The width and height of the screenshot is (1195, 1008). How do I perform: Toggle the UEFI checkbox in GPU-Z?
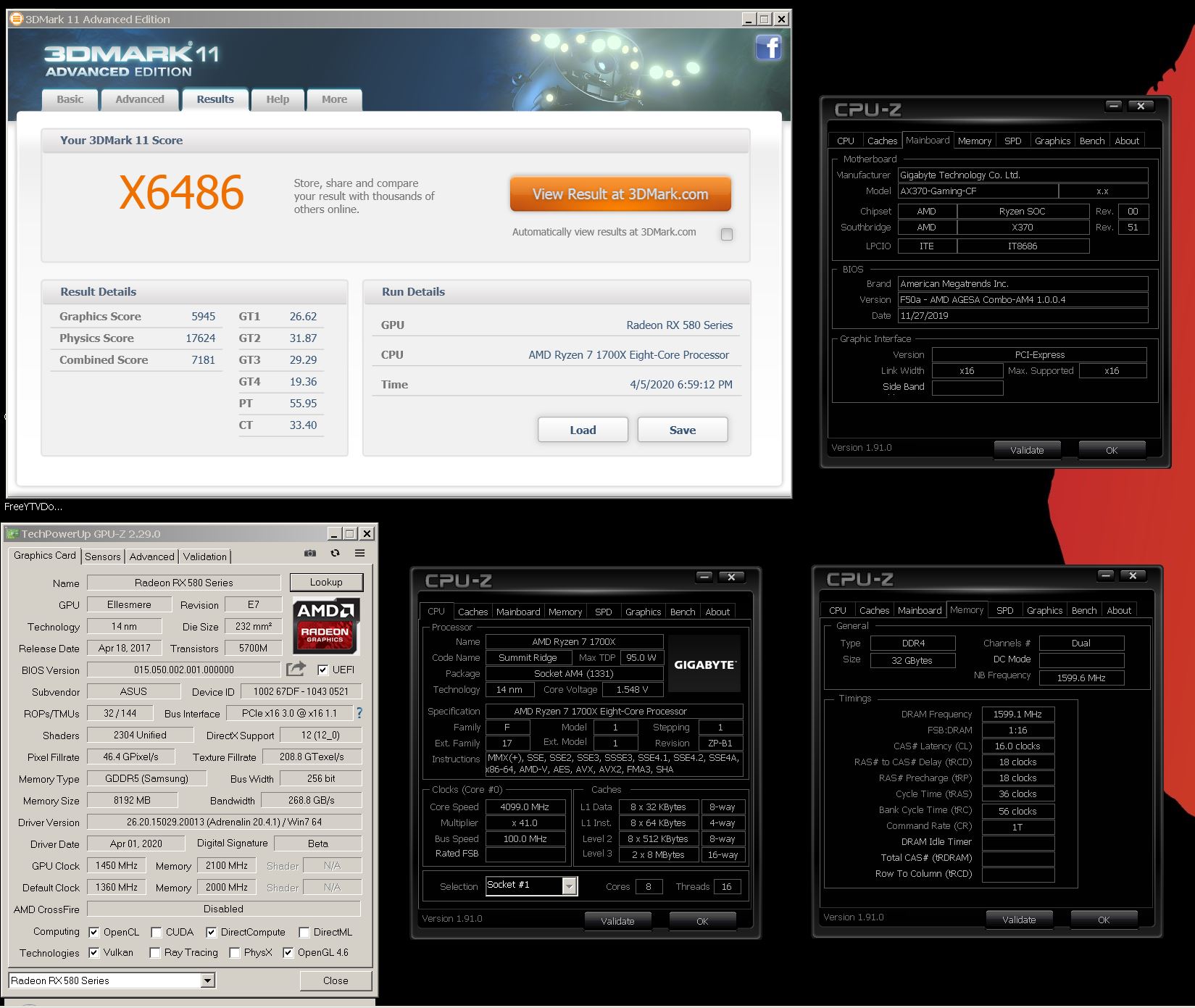tap(322, 670)
